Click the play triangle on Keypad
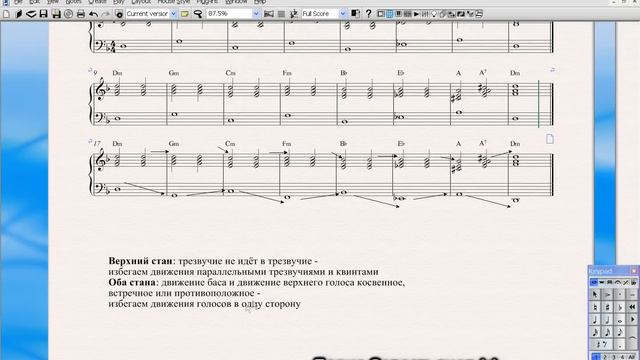640x360 pixels. point(632,319)
